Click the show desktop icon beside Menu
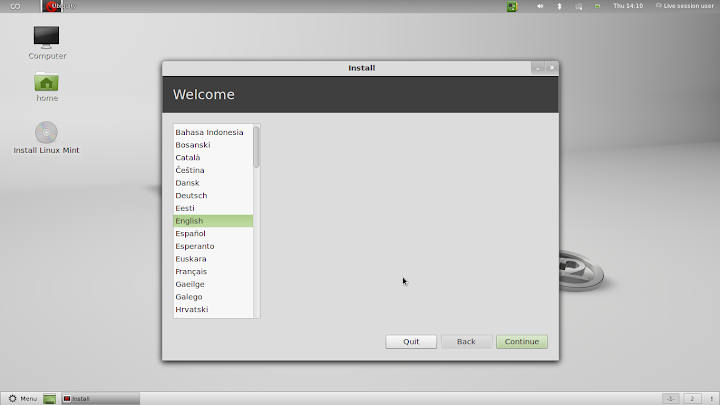The width and height of the screenshot is (720, 405). coord(50,399)
